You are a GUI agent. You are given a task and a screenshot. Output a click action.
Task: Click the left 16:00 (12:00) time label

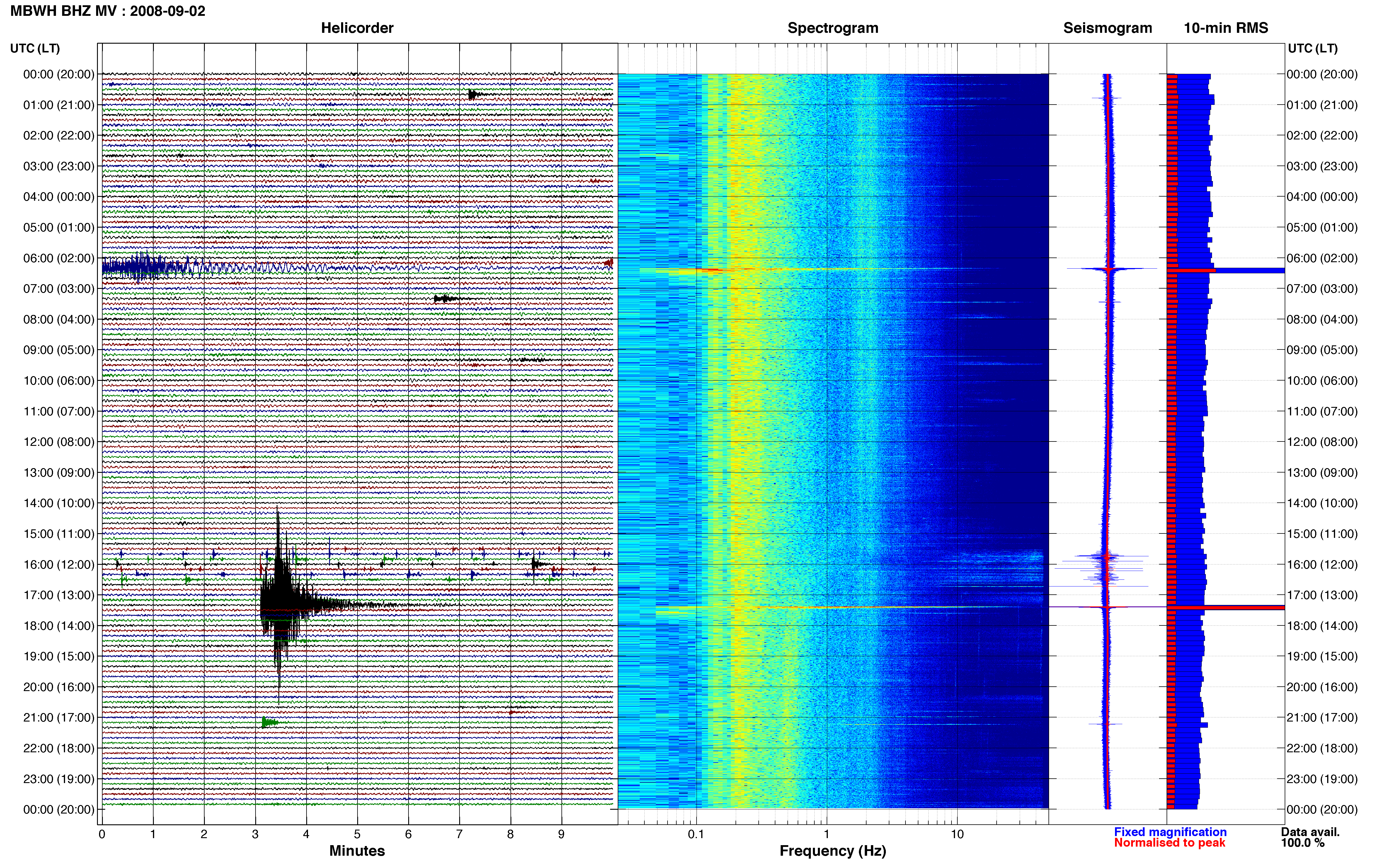click(x=59, y=564)
